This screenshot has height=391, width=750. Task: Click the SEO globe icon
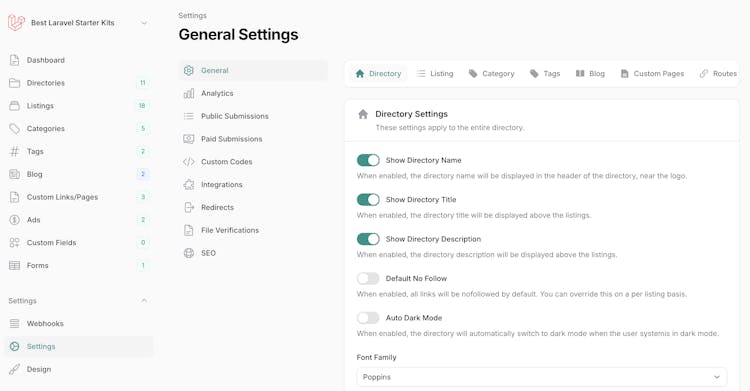pos(189,253)
